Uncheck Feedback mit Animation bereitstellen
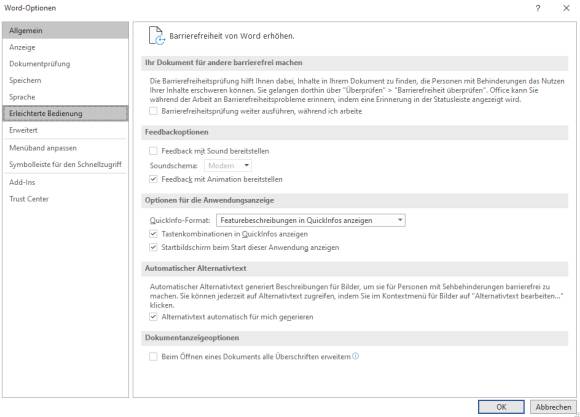This screenshot has height=417, width=580. (x=153, y=179)
